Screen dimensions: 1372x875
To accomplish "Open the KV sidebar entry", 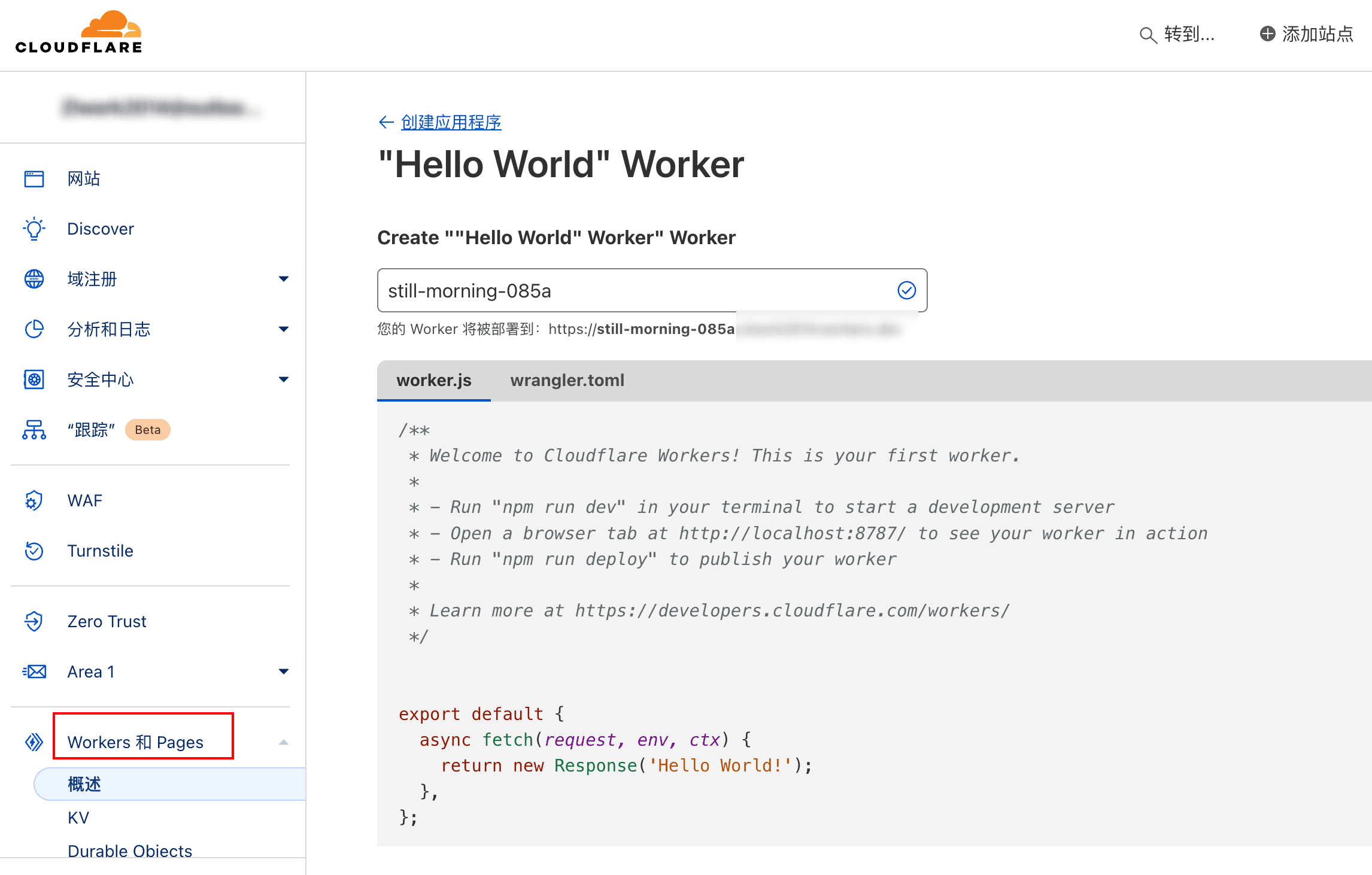I will click(78, 817).
